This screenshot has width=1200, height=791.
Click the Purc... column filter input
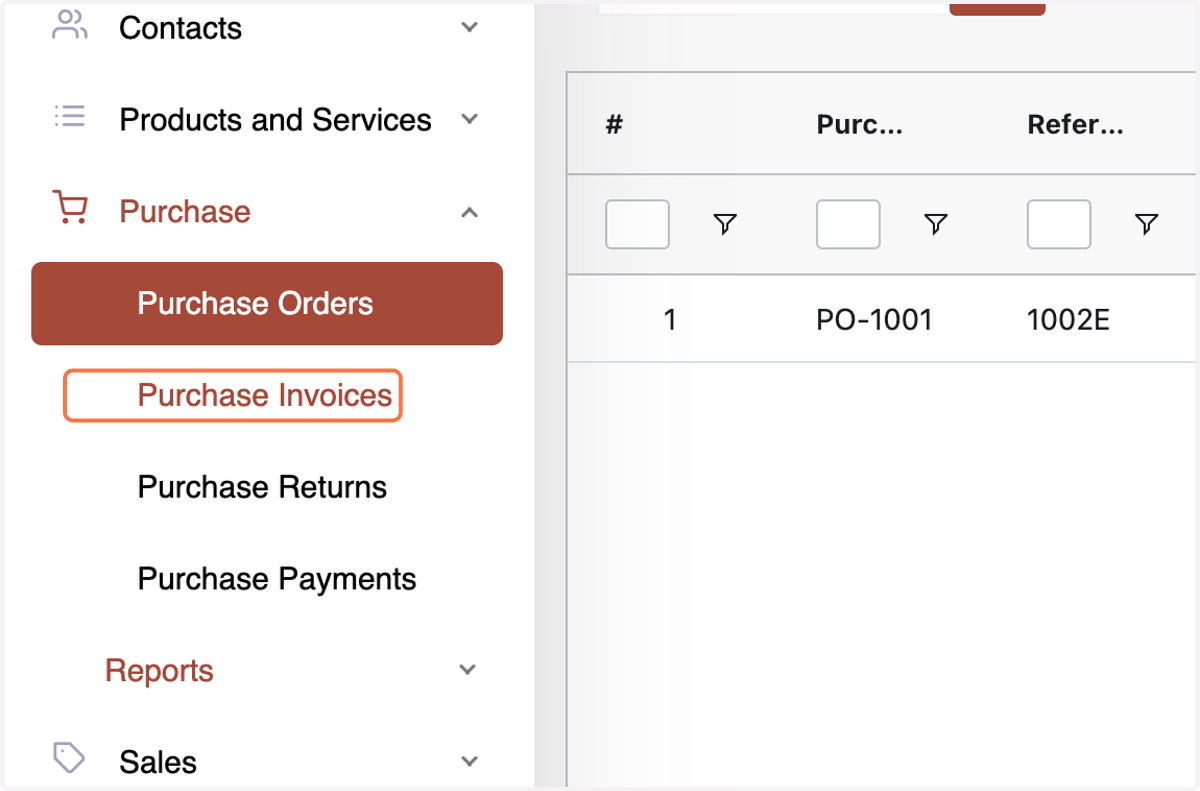point(848,224)
